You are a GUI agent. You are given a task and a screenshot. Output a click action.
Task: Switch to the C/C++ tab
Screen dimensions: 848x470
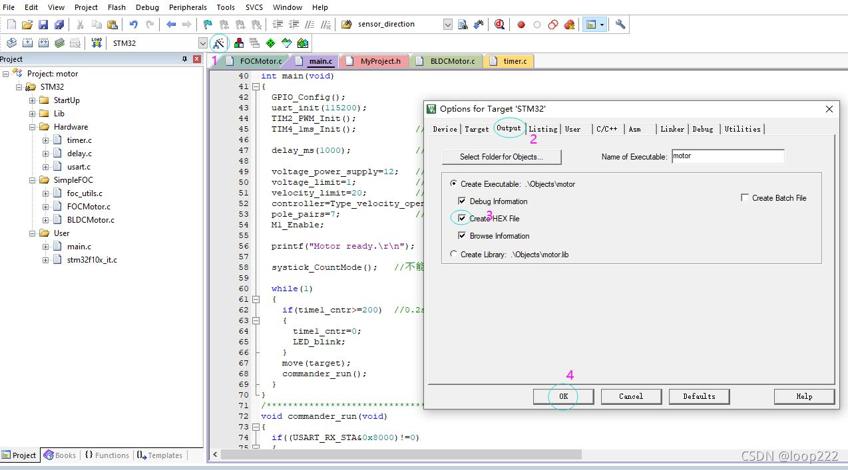pos(607,129)
